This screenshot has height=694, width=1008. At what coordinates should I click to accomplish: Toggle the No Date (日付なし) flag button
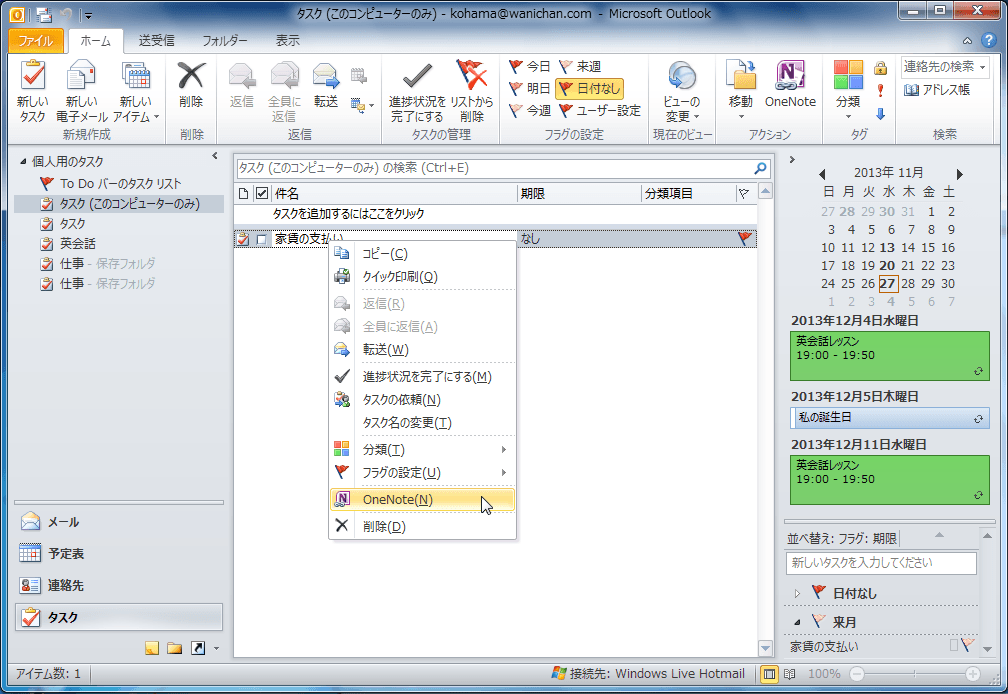click(x=590, y=88)
